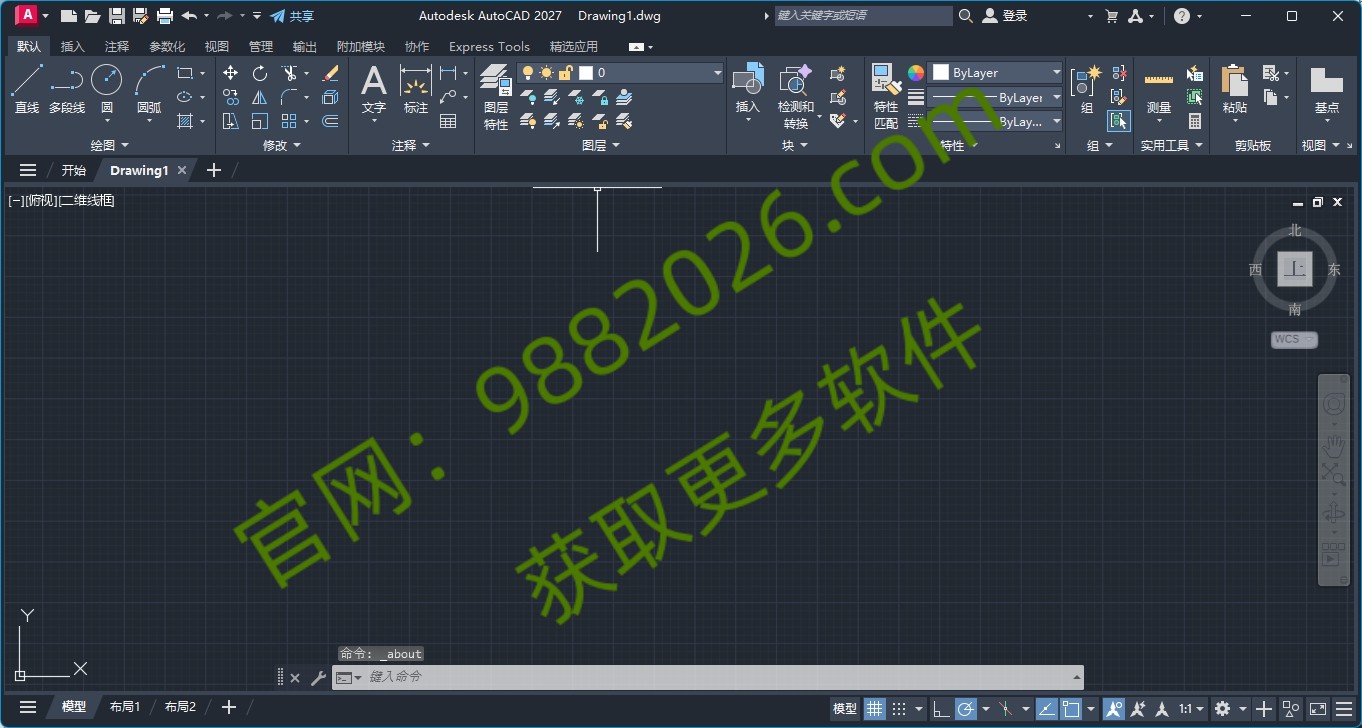Open the Express Tools ribbon tab
Image resolution: width=1362 pixels, height=728 pixels.
tap(489, 46)
